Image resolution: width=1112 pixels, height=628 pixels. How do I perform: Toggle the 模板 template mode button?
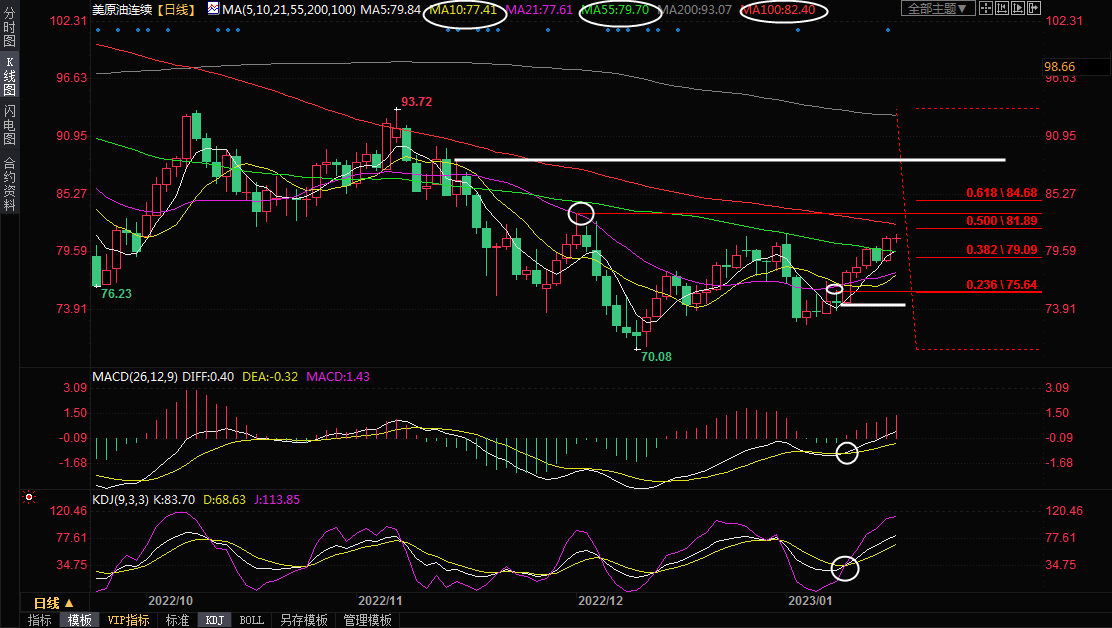(x=79, y=620)
